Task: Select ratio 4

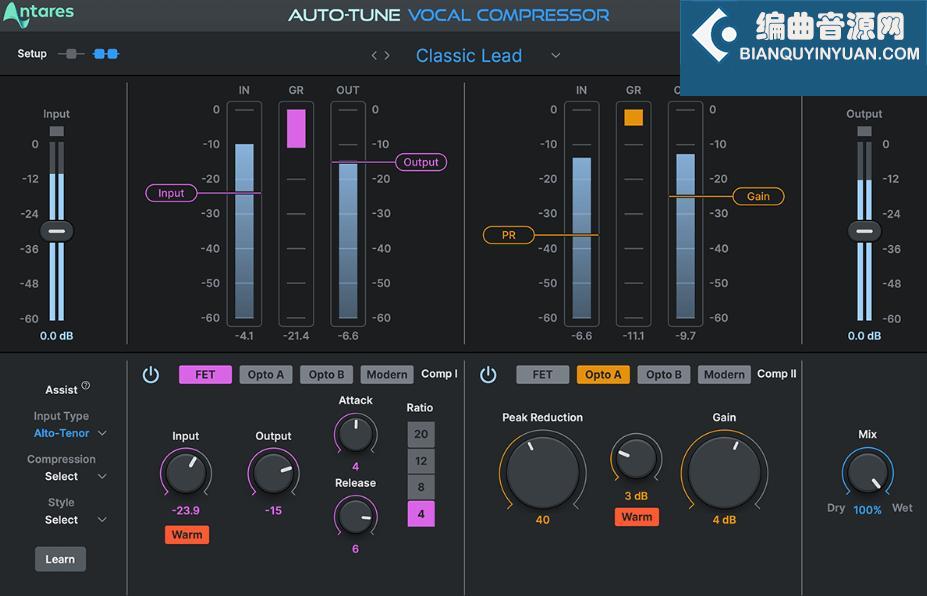Action: click(x=421, y=514)
